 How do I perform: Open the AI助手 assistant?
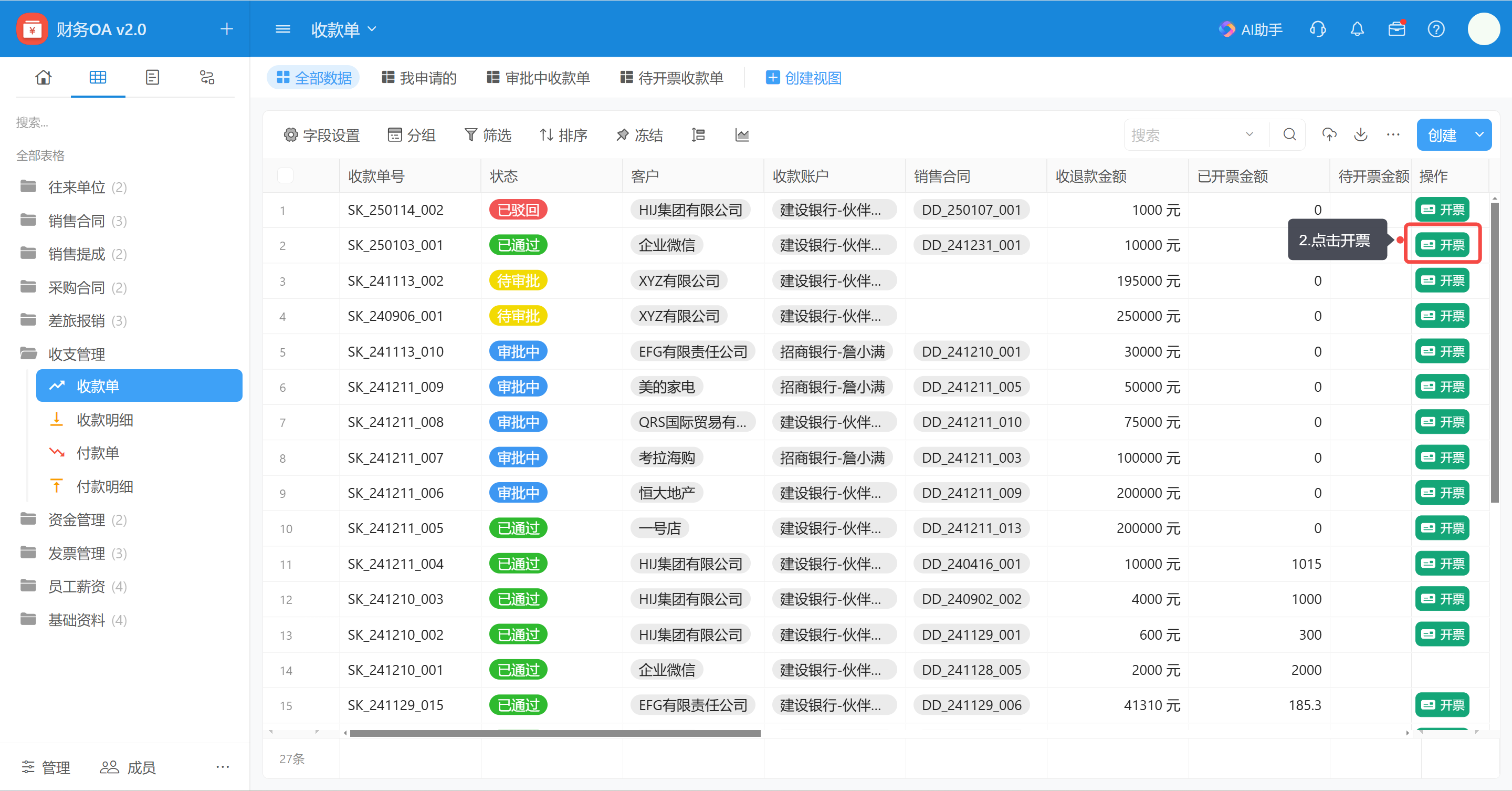point(1251,29)
